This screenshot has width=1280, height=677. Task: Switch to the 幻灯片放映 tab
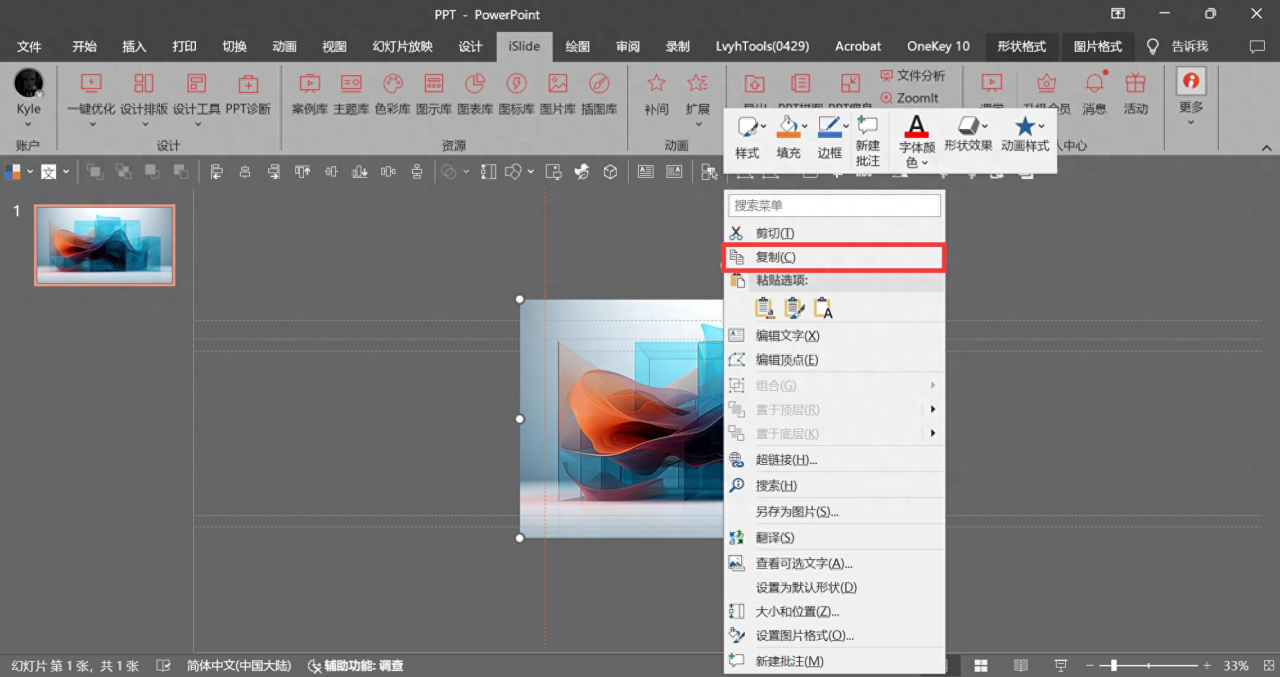coord(403,46)
